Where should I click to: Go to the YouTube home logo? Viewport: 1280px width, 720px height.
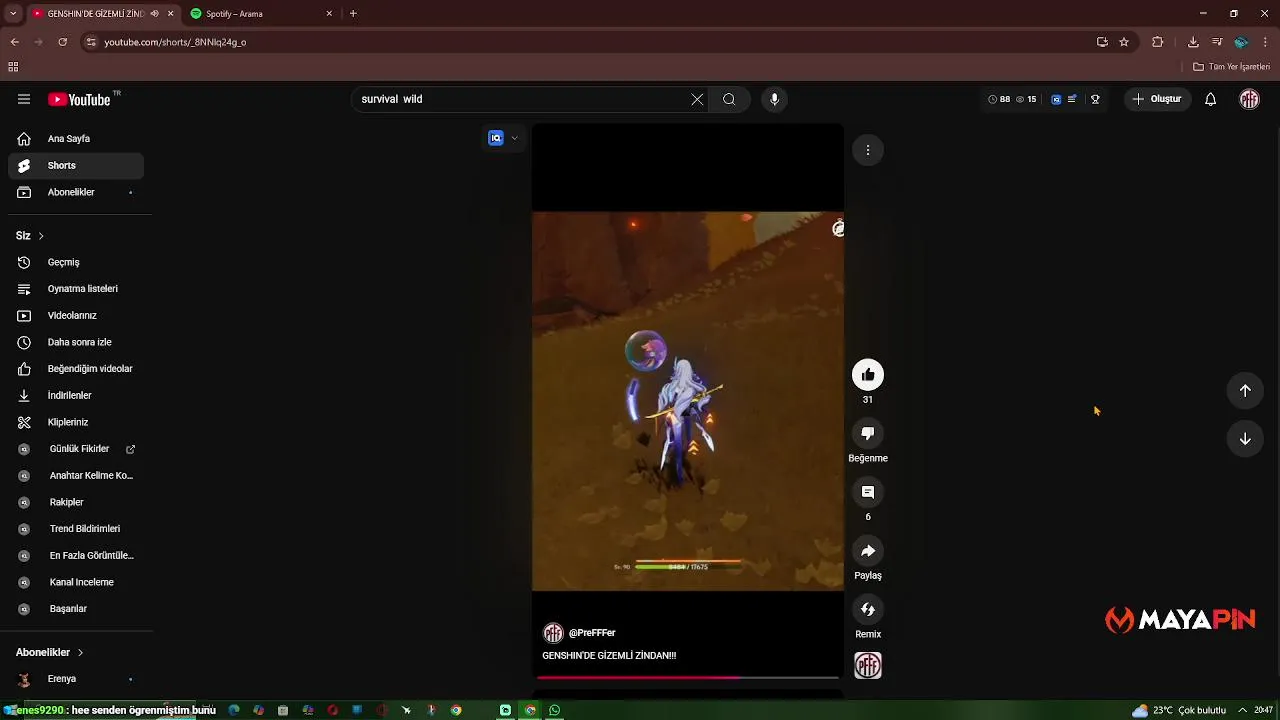[x=79, y=99]
